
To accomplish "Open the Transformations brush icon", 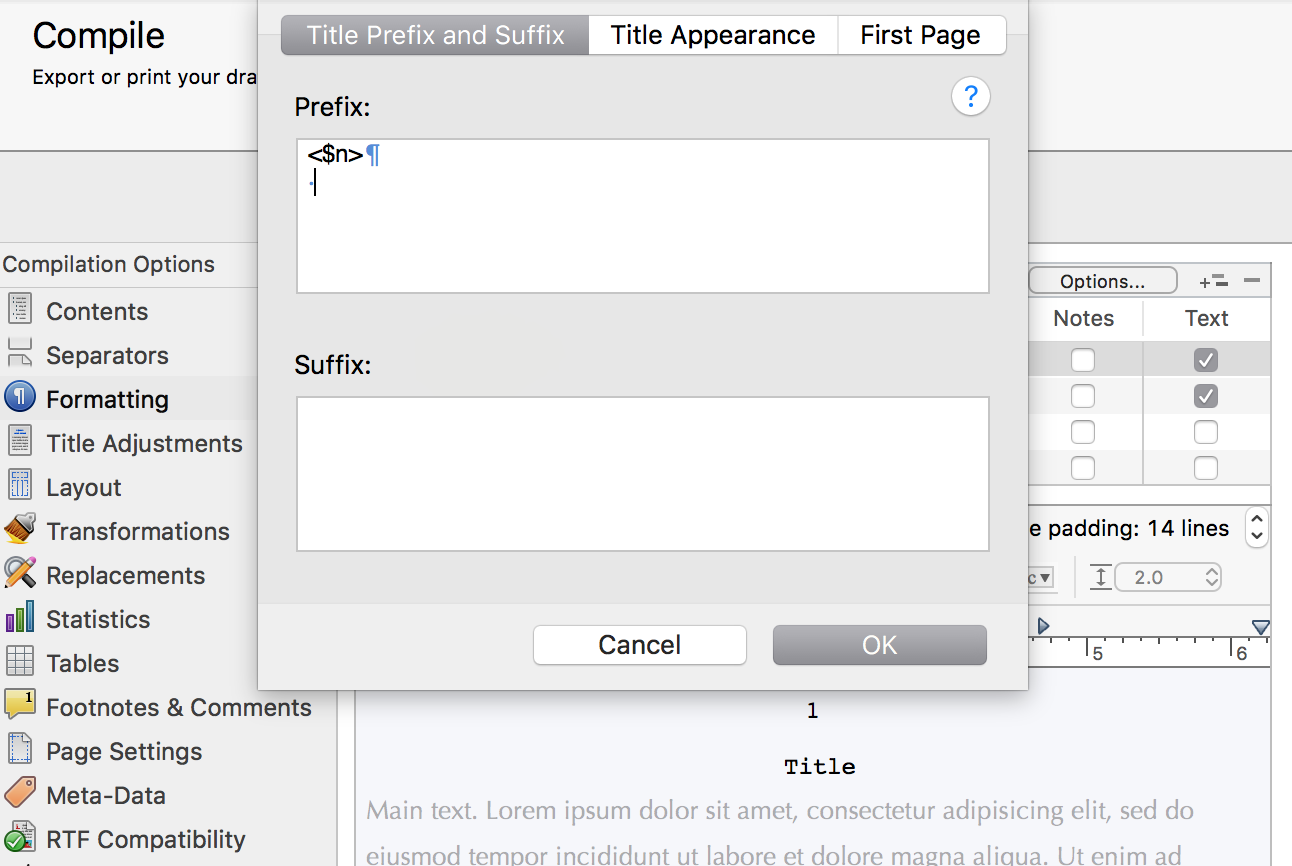I will point(20,530).
